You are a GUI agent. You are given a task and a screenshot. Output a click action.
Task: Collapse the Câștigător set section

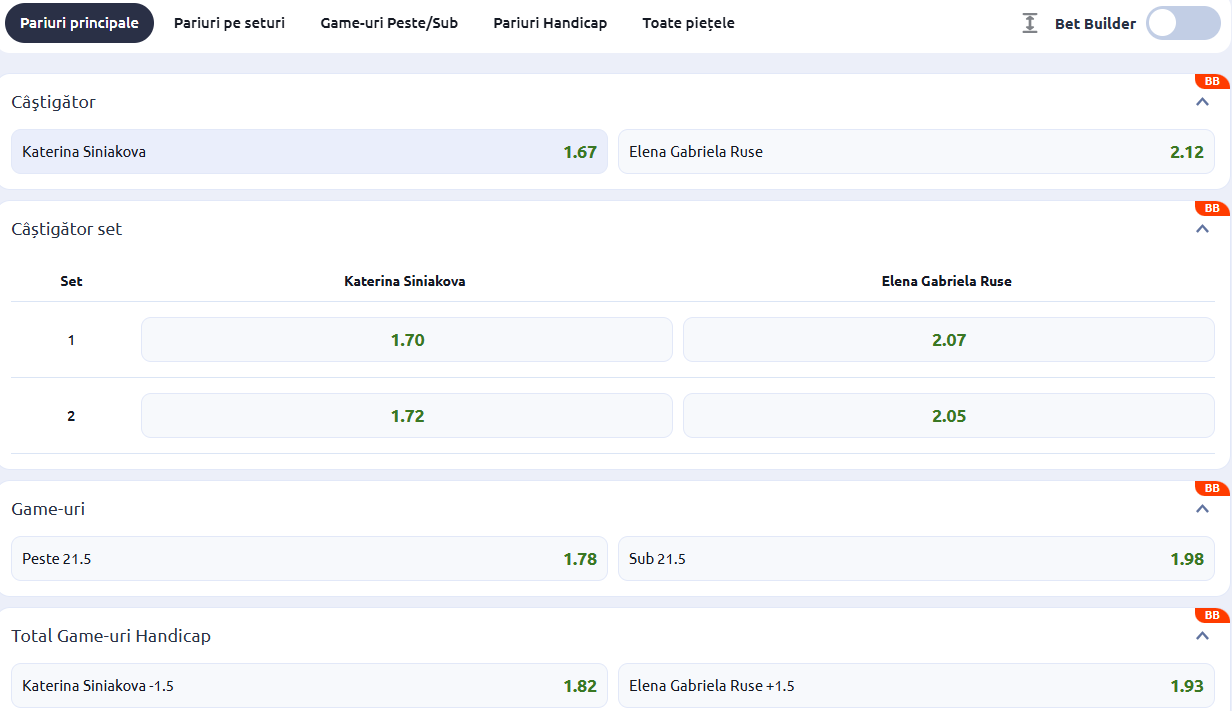(1203, 229)
